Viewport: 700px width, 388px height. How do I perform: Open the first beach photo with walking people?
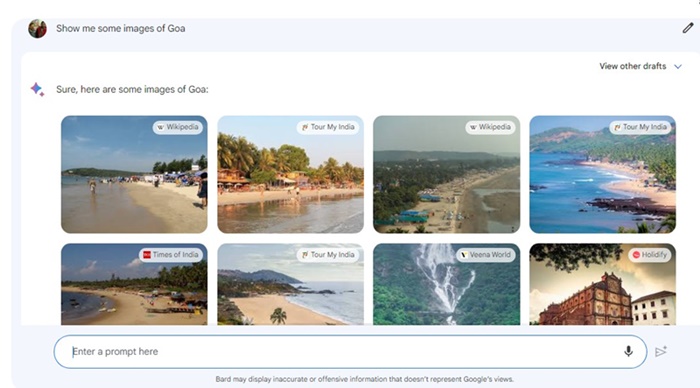coord(134,174)
